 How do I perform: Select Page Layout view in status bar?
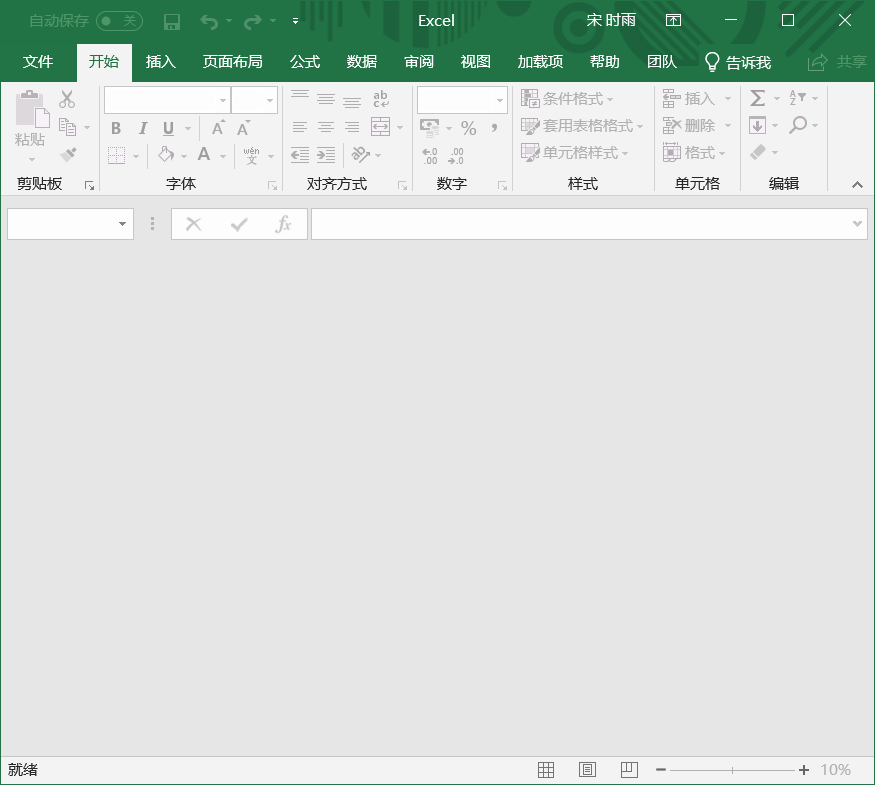(x=587, y=770)
